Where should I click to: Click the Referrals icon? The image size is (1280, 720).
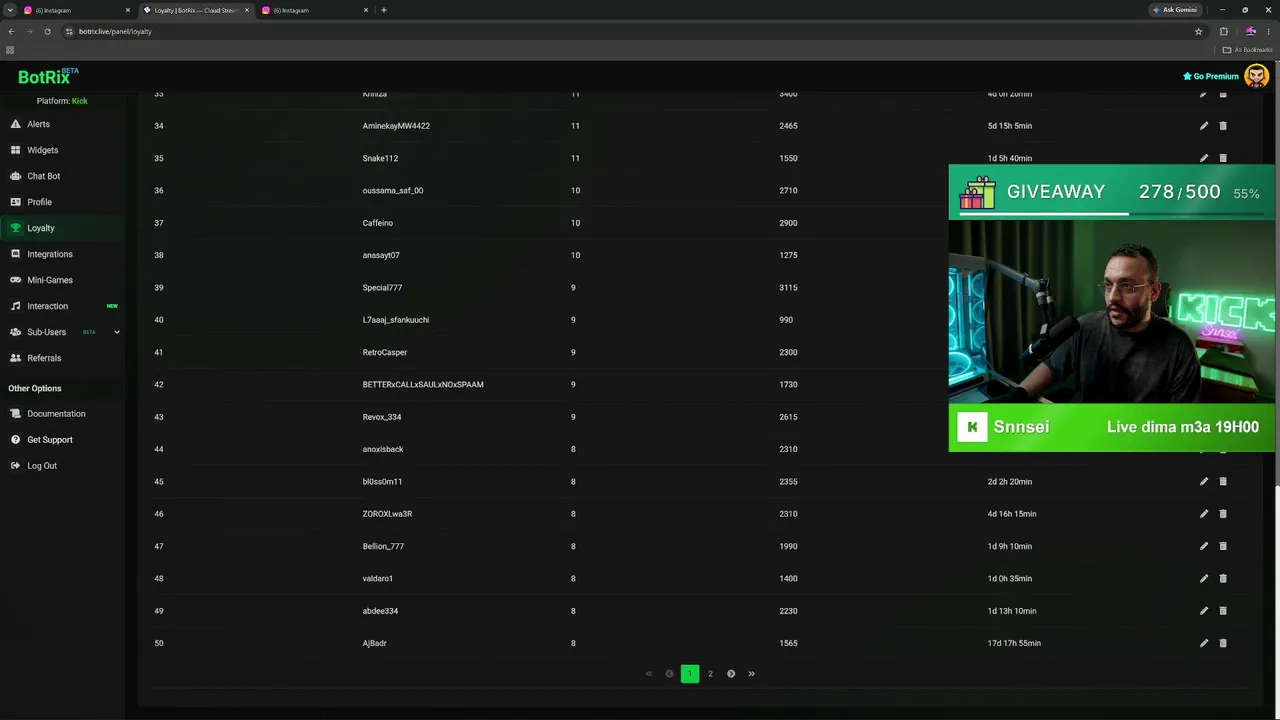tap(15, 358)
